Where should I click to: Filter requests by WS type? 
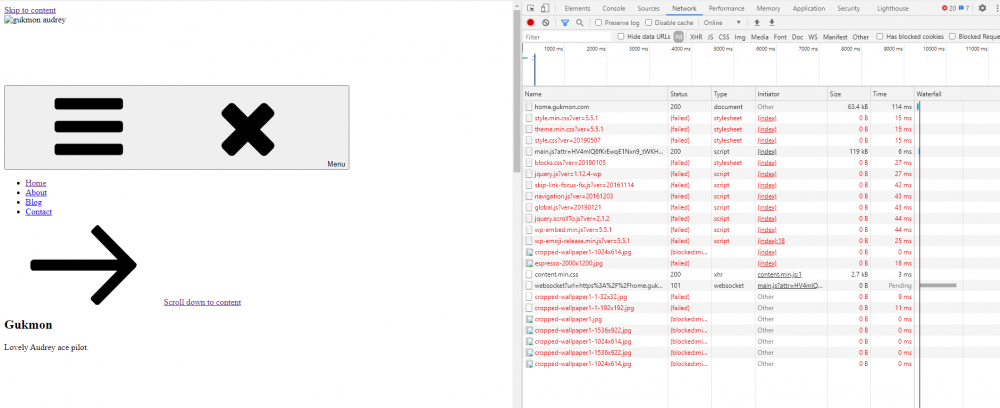pyautogui.click(x=813, y=36)
